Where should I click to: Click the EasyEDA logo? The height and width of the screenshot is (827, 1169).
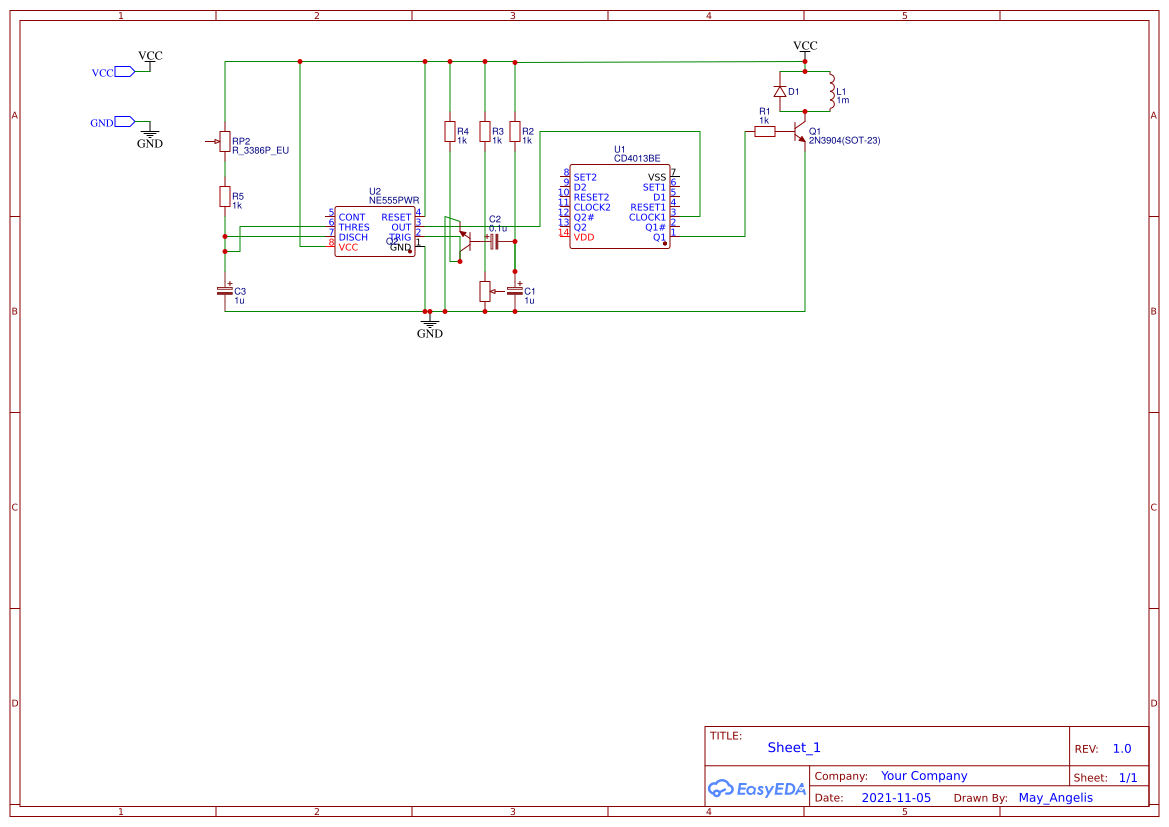(x=757, y=789)
